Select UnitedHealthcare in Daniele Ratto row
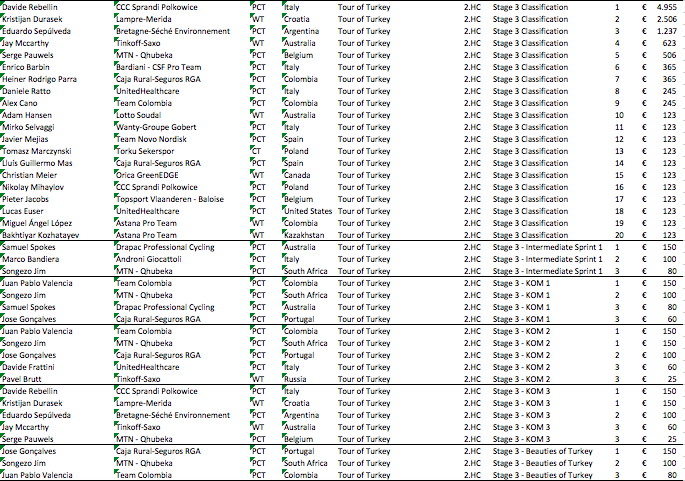Screen dimensions: 685x481 pos(147,91)
